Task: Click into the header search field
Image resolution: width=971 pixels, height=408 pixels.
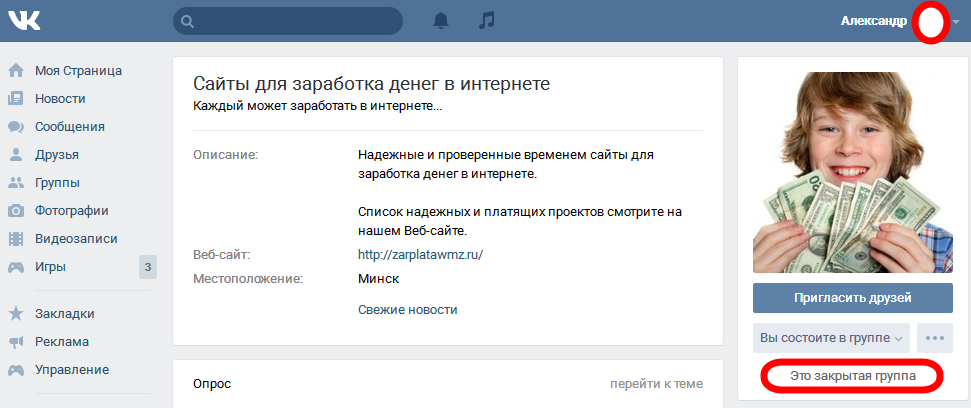Action: point(292,21)
